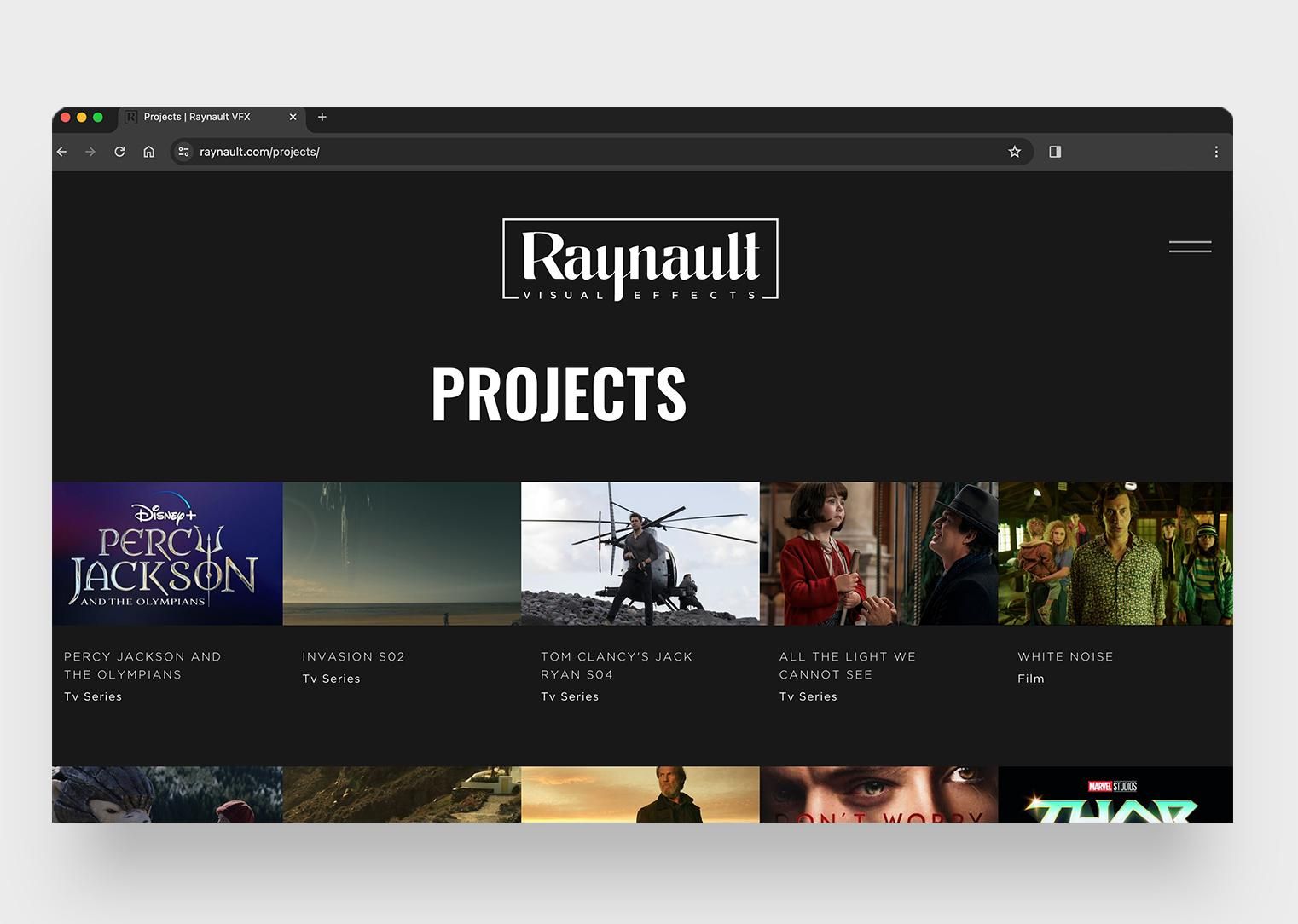Open the Marvel Studios Thor thumbnail

(x=1115, y=794)
